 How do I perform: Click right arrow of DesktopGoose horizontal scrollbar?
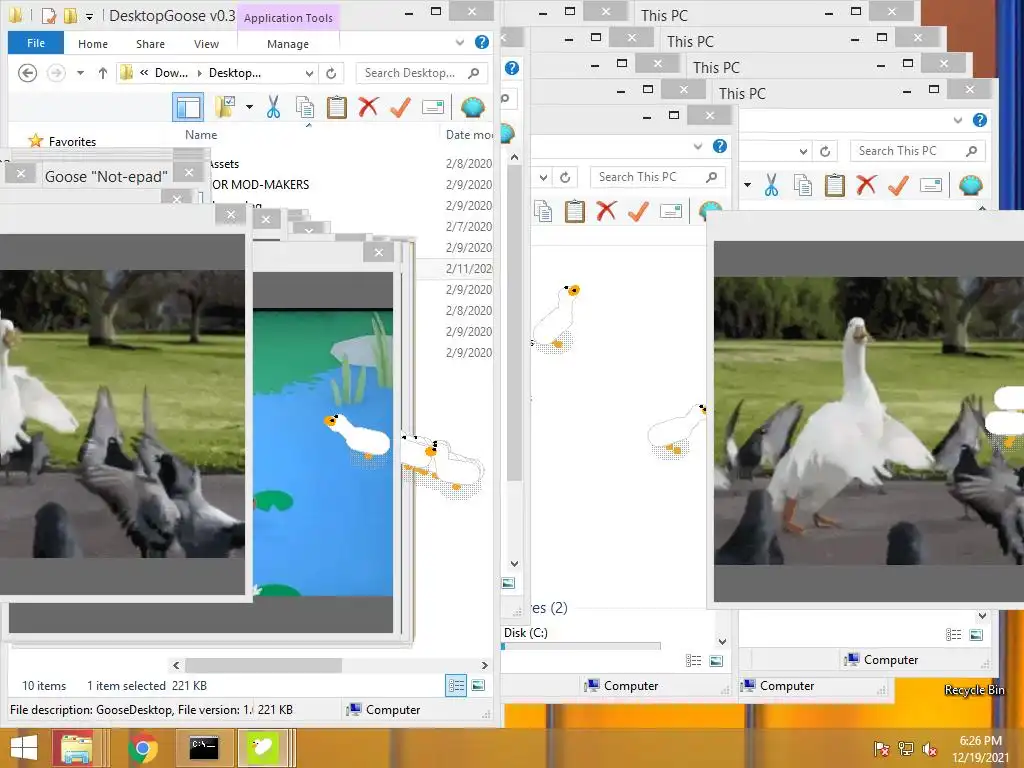484,665
